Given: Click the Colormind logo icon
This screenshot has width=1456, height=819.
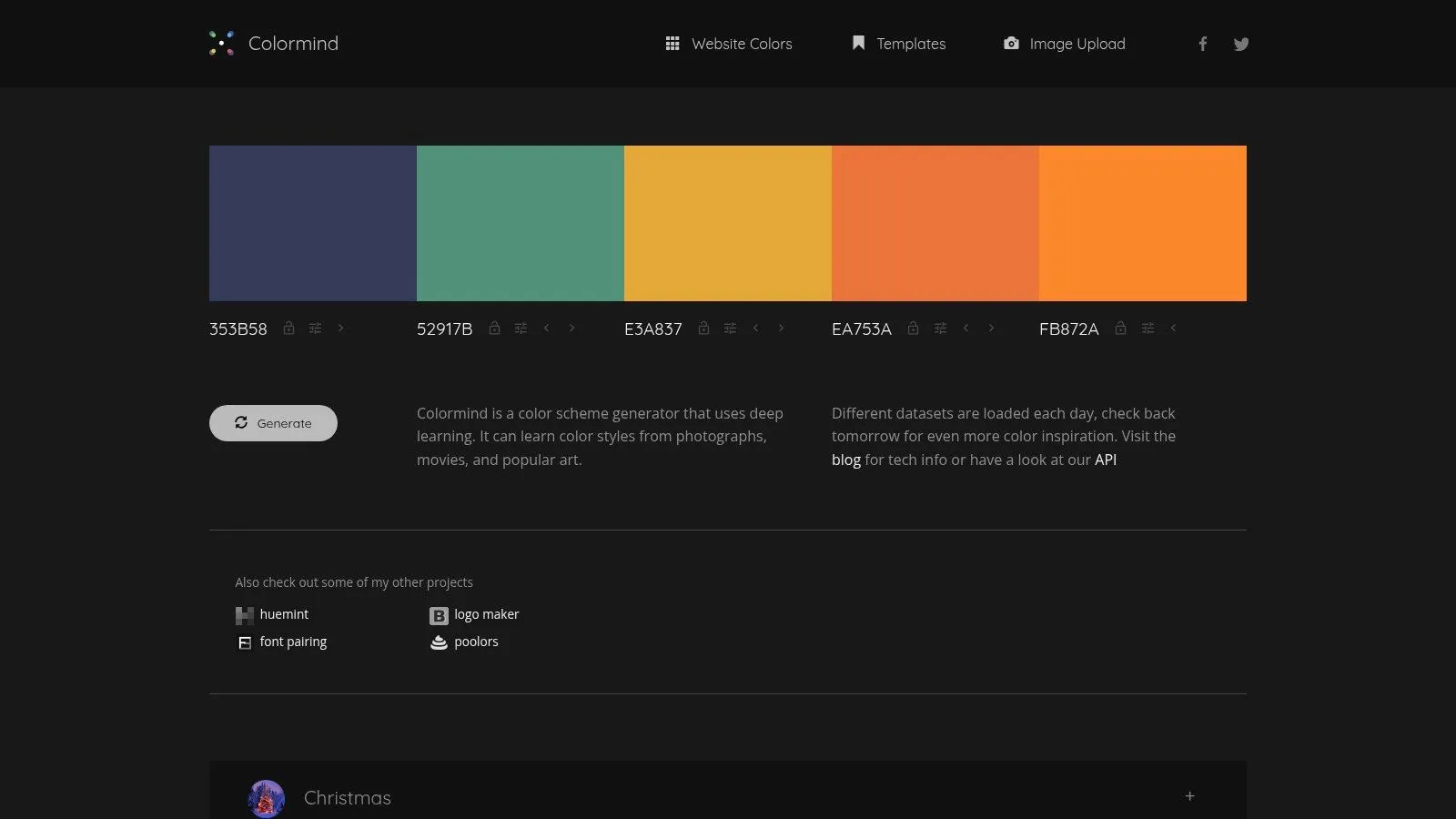Looking at the screenshot, I should pos(221,43).
